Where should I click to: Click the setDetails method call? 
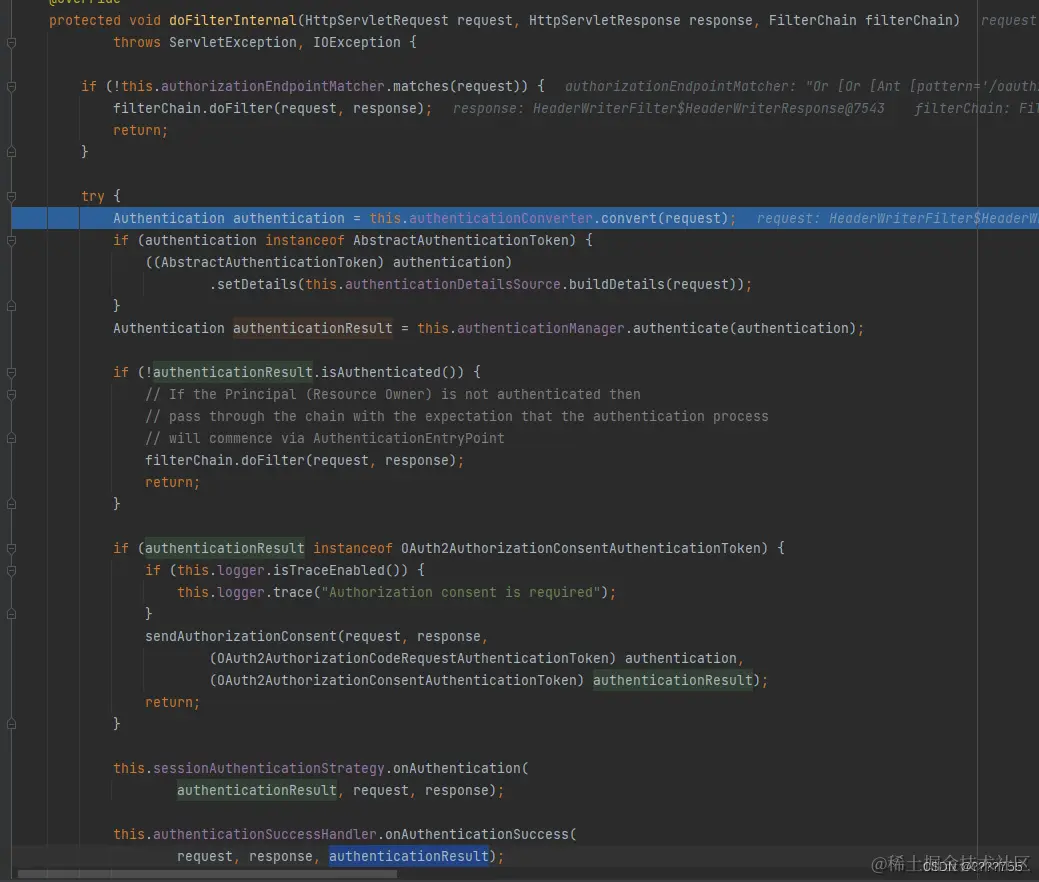click(256, 284)
